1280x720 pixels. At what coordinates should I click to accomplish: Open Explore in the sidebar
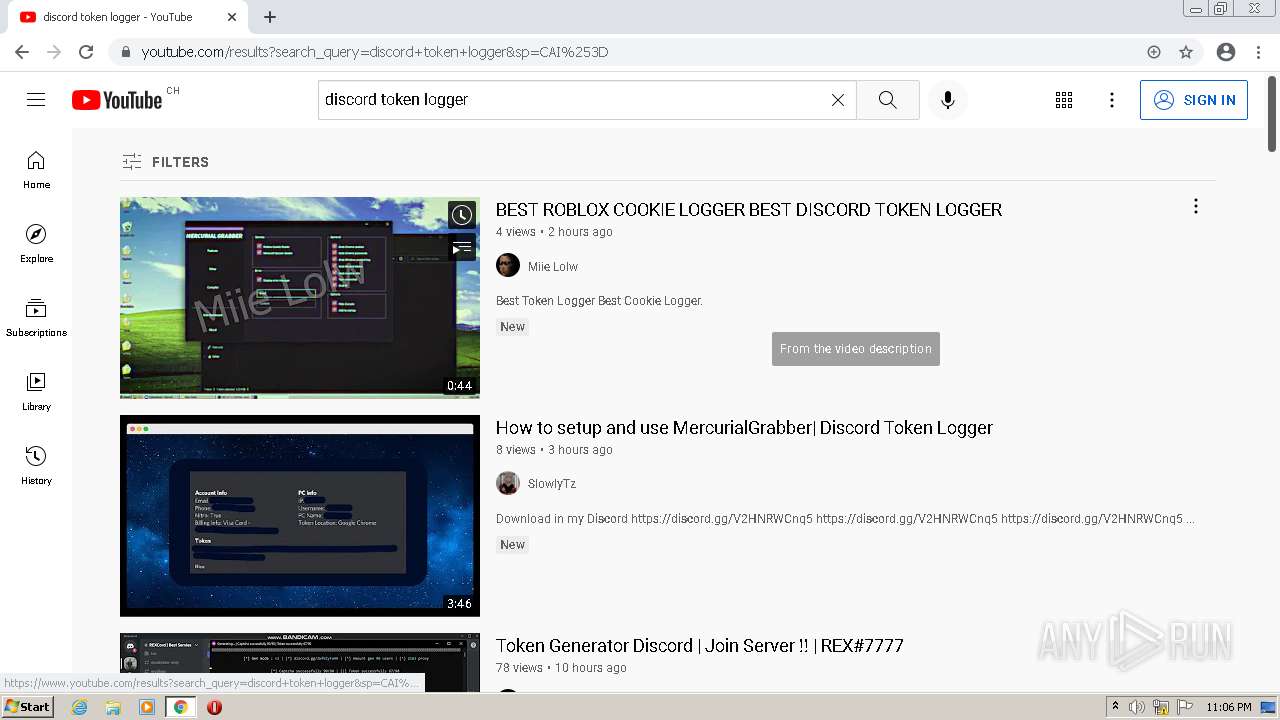click(x=36, y=244)
